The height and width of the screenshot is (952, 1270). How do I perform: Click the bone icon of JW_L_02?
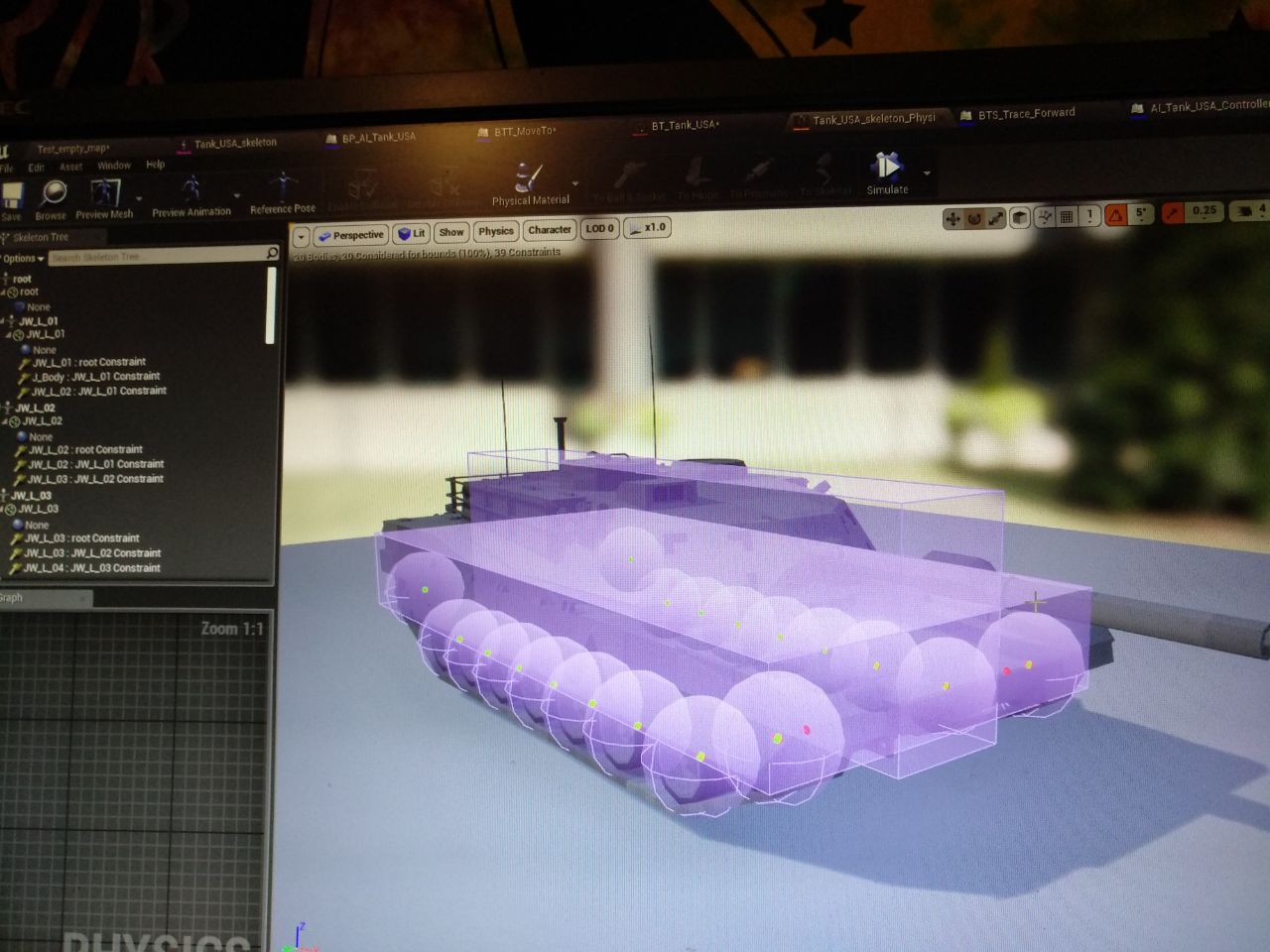[x=8, y=409]
